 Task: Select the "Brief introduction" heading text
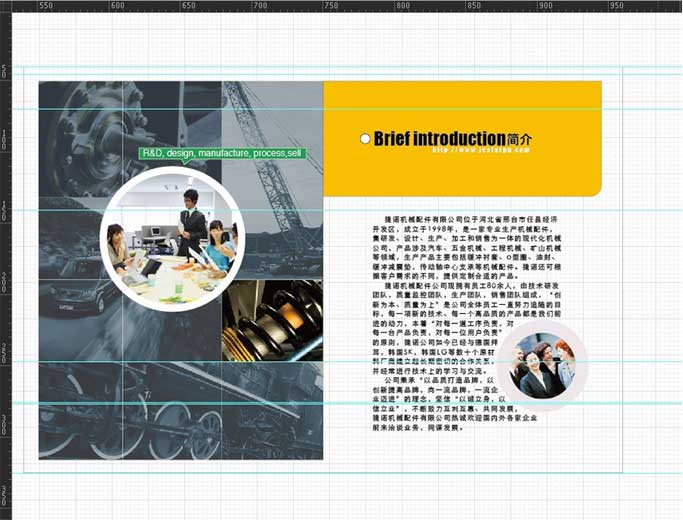[x=439, y=138]
